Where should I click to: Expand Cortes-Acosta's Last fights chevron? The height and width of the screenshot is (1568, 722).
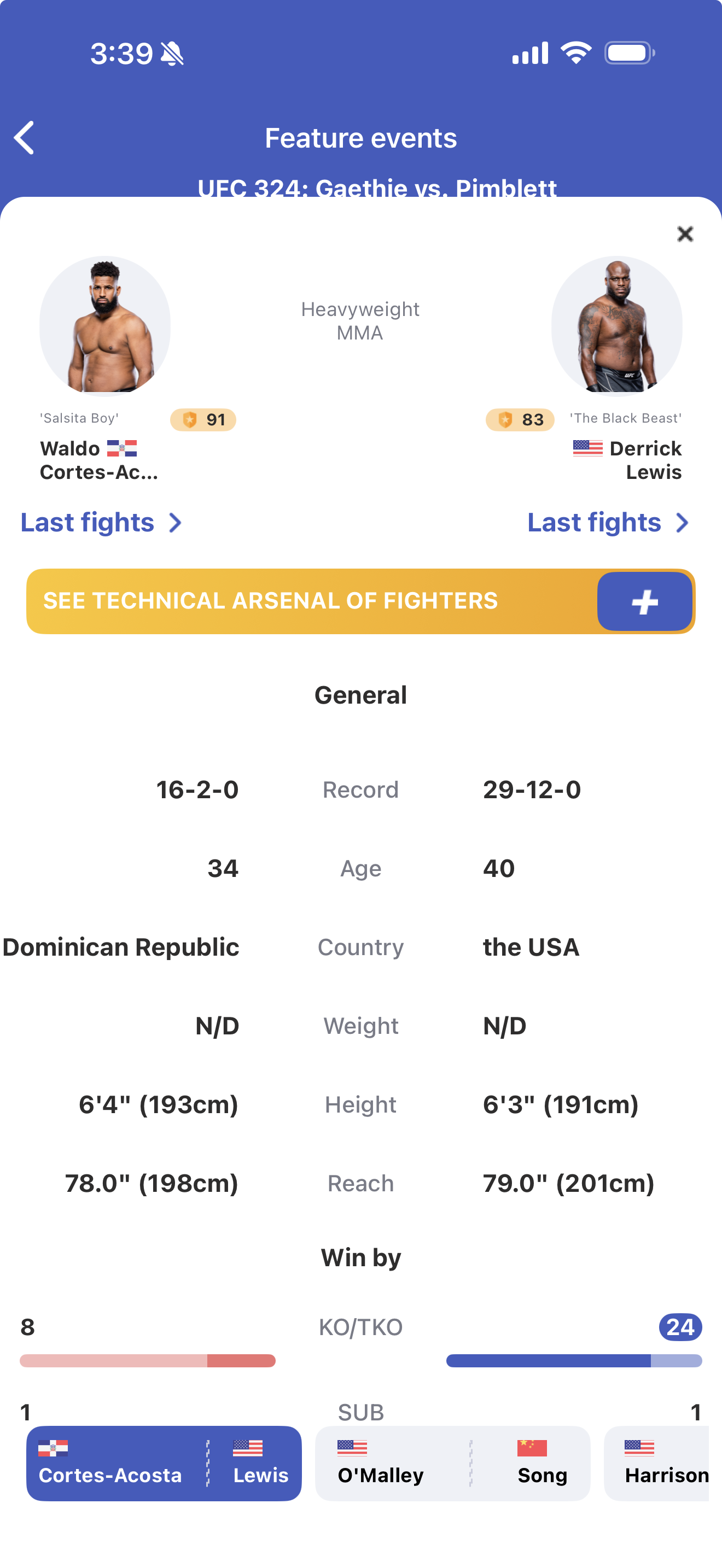[x=176, y=522]
